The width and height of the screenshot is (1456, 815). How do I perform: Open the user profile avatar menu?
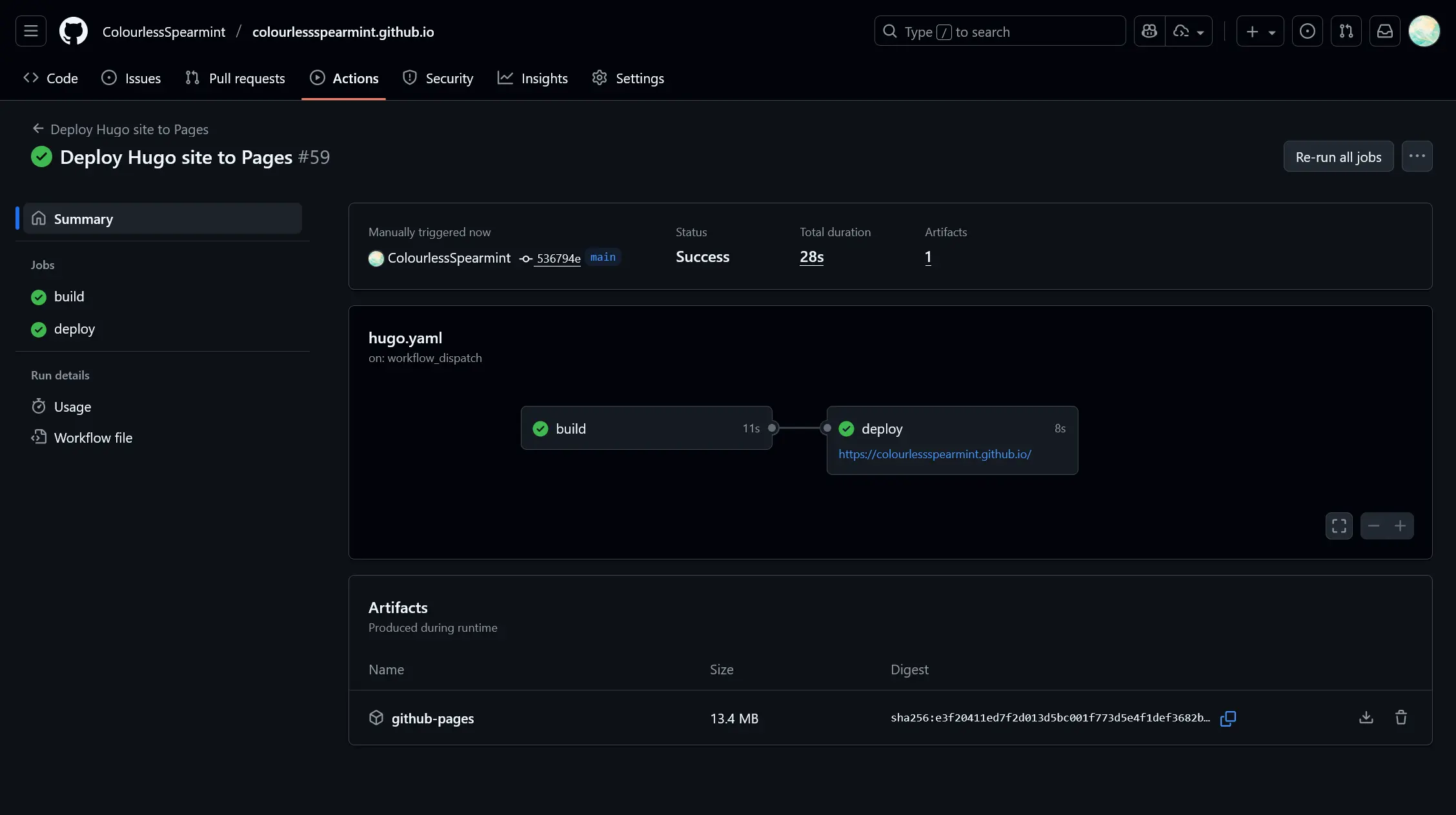point(1424,31)
